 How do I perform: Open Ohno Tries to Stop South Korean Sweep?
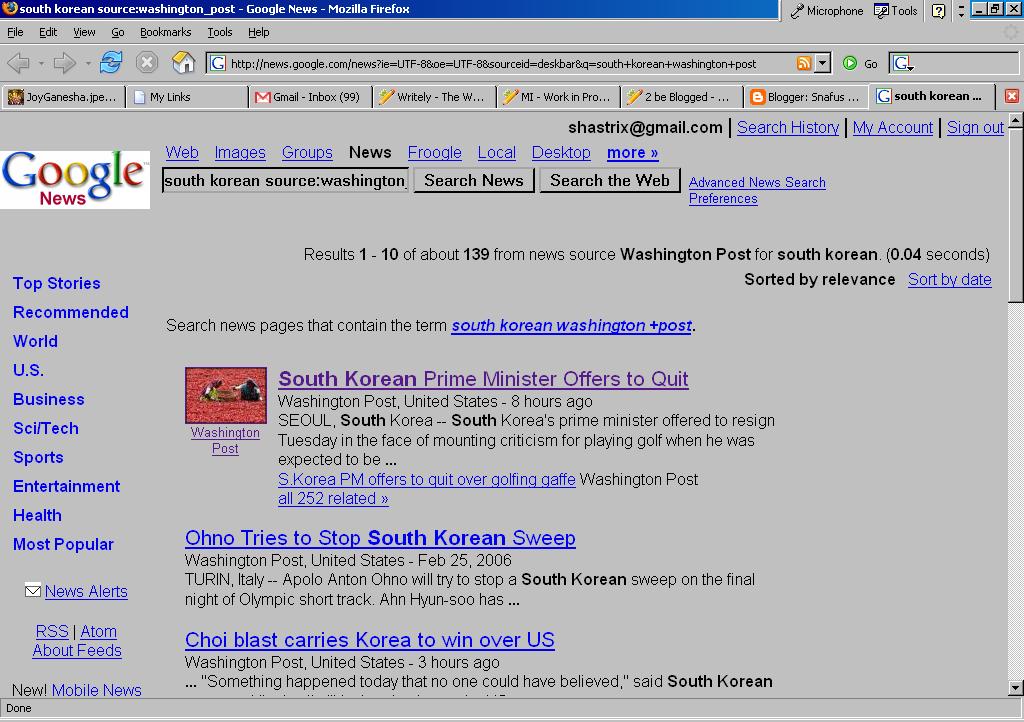click(x=380, y=538)
